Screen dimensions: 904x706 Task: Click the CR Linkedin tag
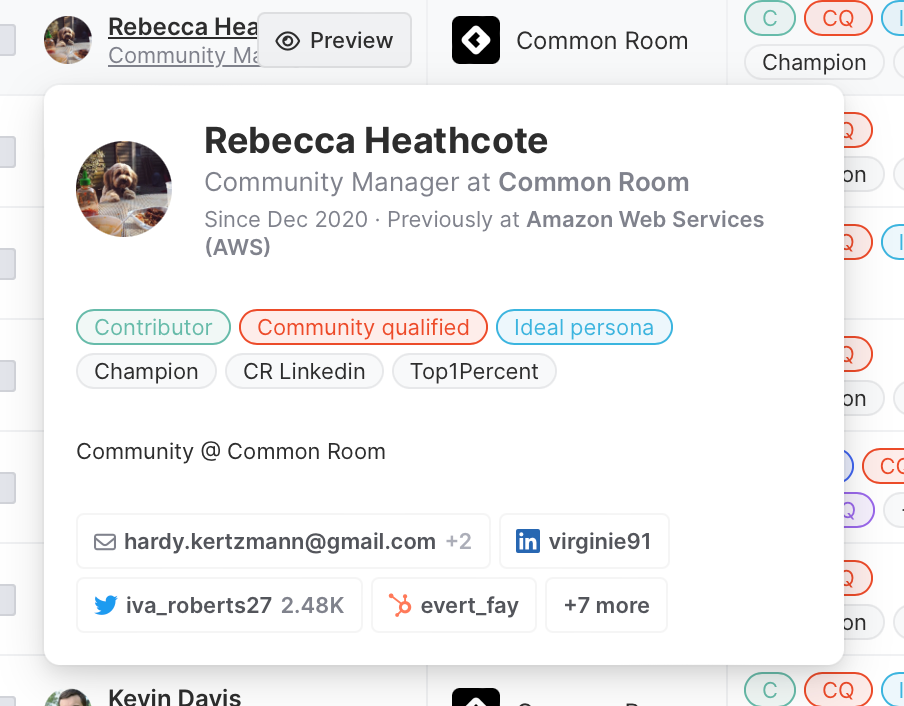click(x=304, y=371)
